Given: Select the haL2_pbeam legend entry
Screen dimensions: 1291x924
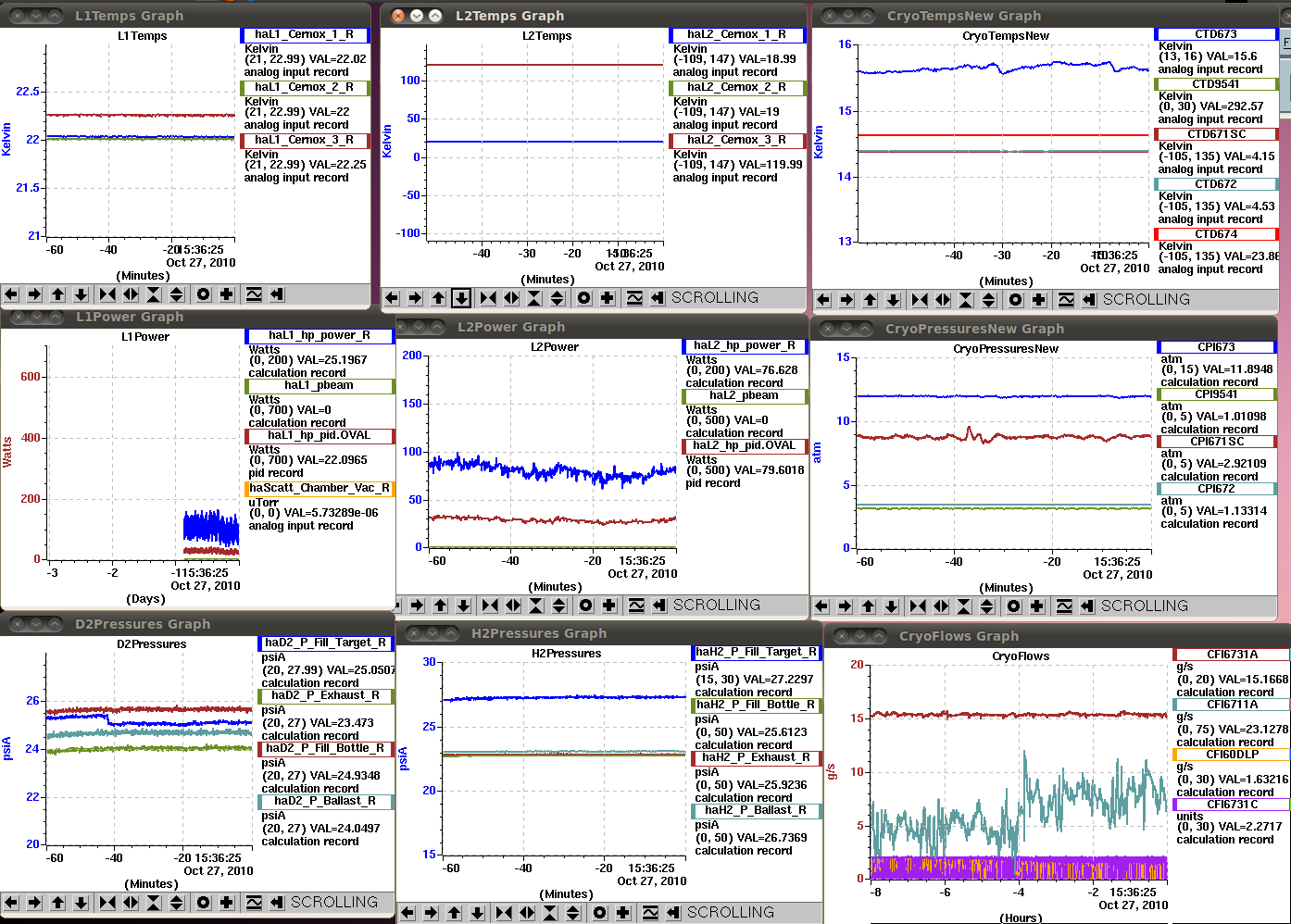Looking at the screenshot, I should [x=745, y=396].
